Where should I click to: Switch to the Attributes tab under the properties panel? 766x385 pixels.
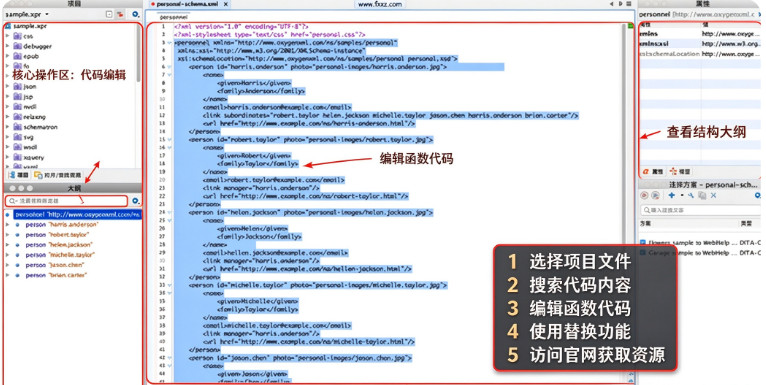(x=653, y=171)
